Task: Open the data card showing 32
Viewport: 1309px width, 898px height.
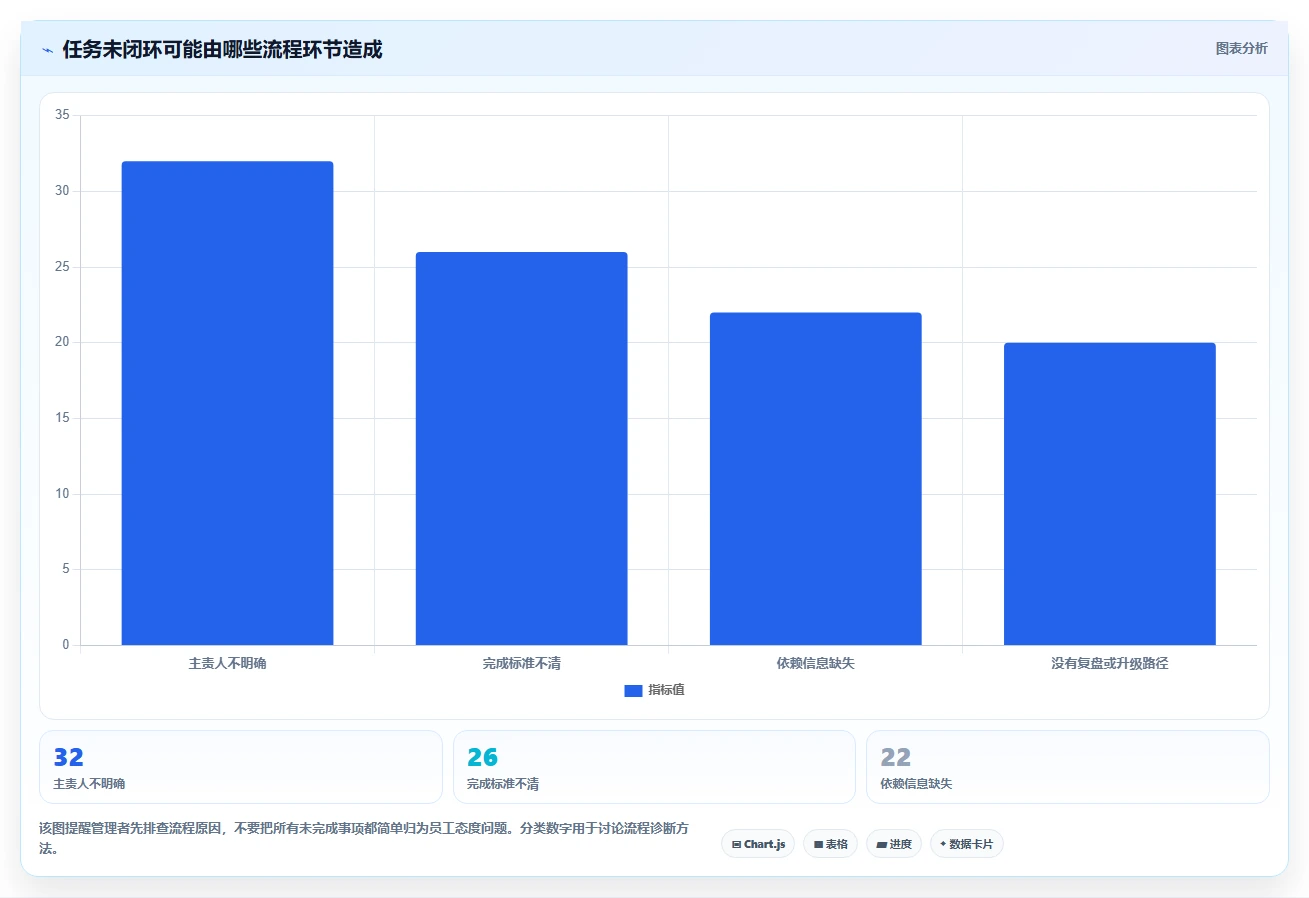Action: pos(240,767)
